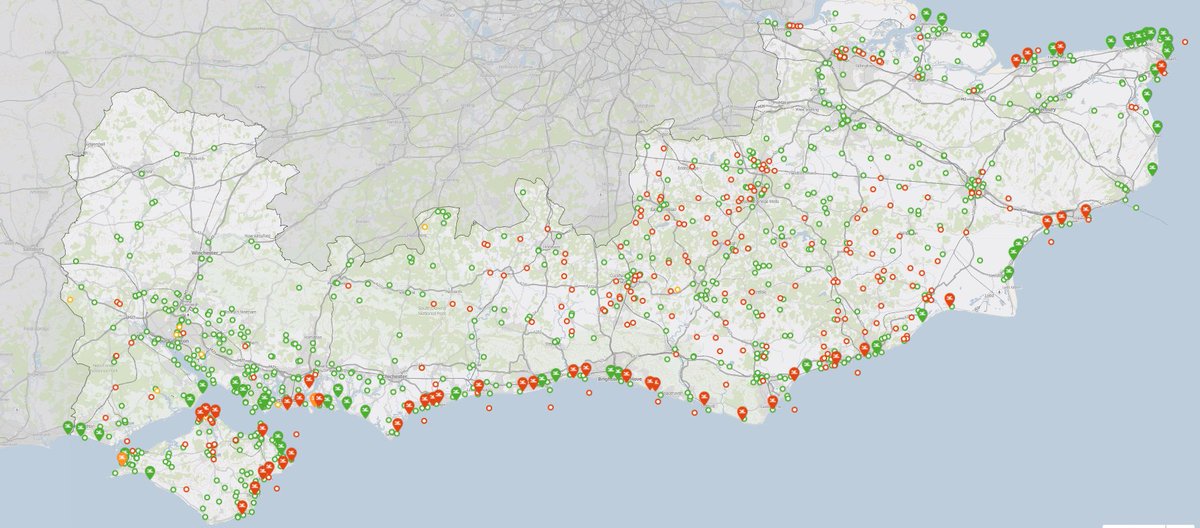
Task: Click the red pin on the bay west of Dungeness
Action: click(948, 298)
